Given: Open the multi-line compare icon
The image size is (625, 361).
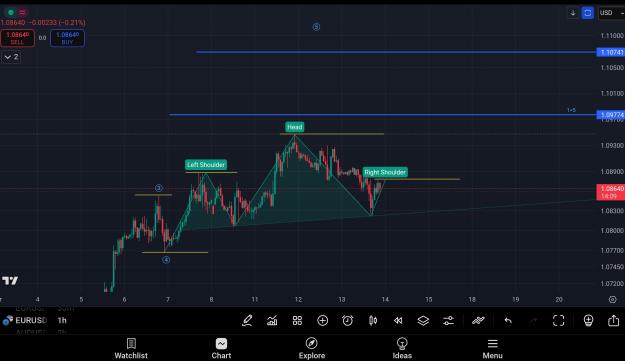Looking at the screenshot, I should tap(478, 320).
